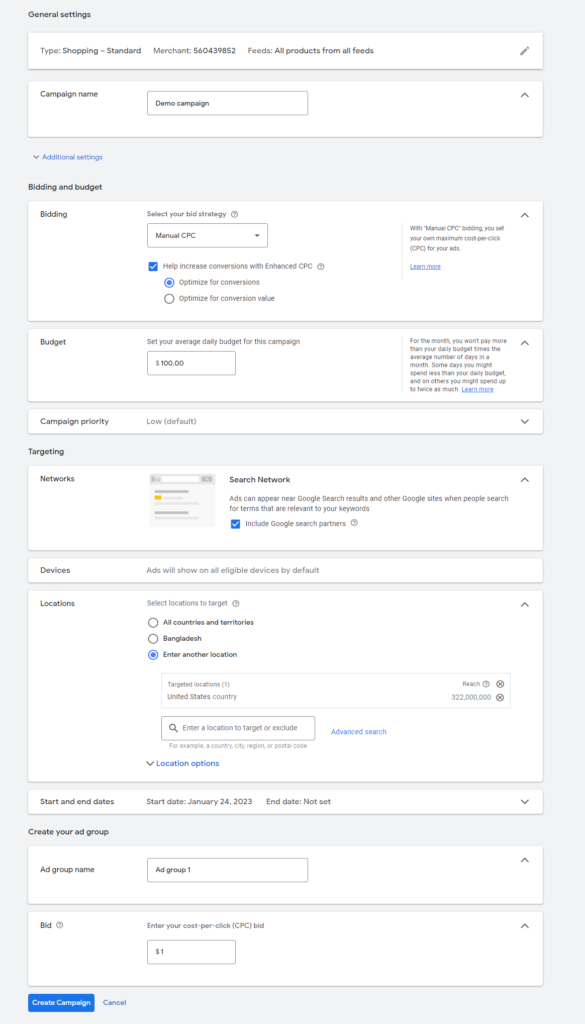Click help icon beside Select locations to target
This screenshot has width=585, height=1024.
click(236, 603)
